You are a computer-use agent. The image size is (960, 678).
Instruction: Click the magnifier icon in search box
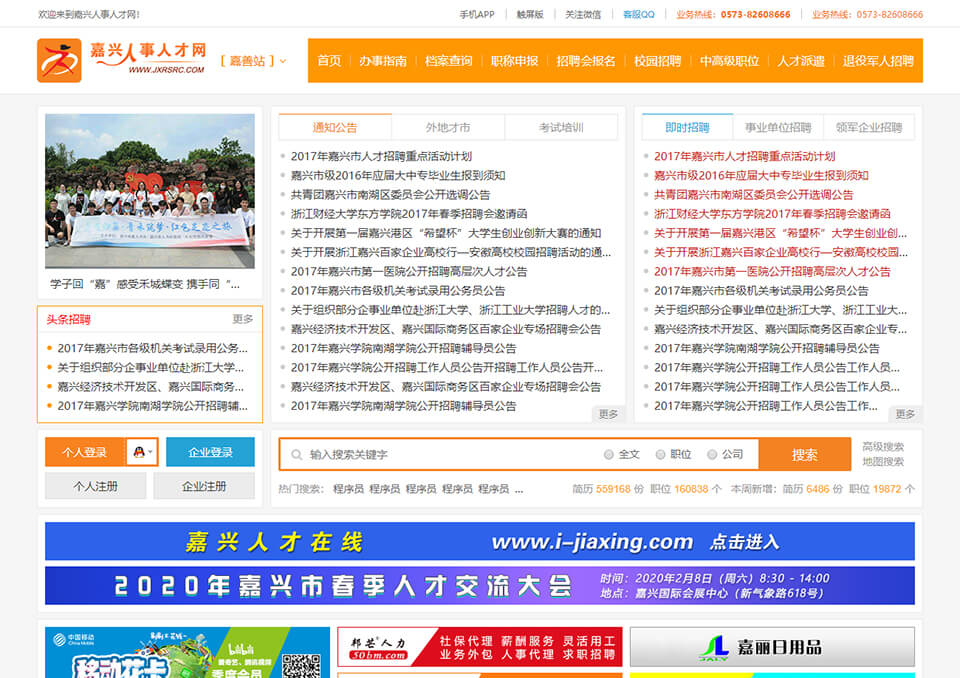tap(296, 455)
